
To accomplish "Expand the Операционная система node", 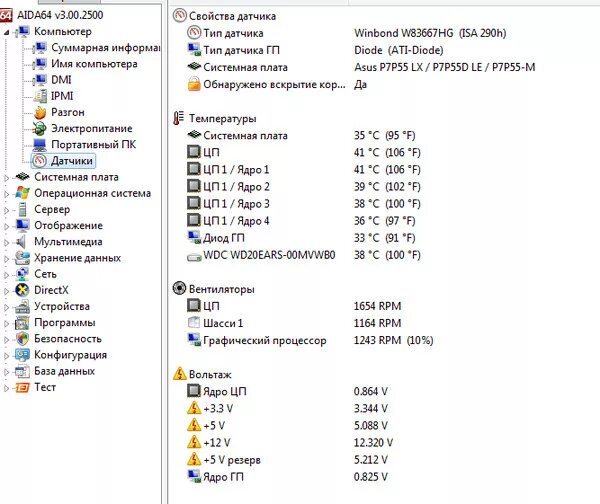I will click(x=8, y=194).
